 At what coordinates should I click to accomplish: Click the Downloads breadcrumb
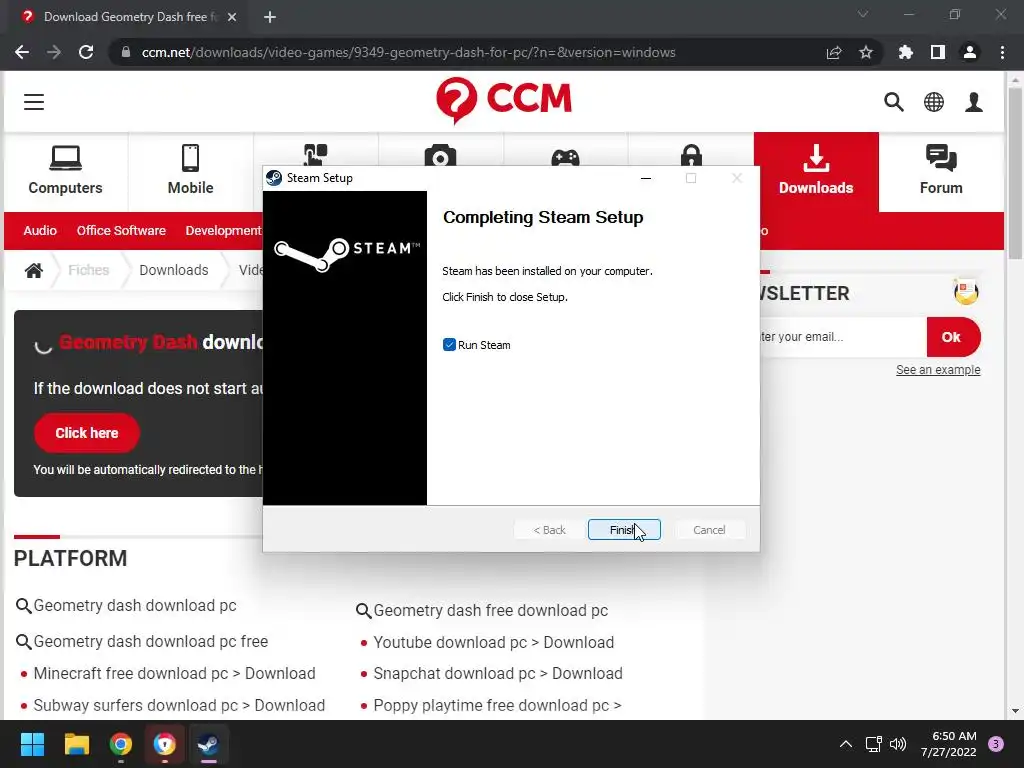coord(174,270)
